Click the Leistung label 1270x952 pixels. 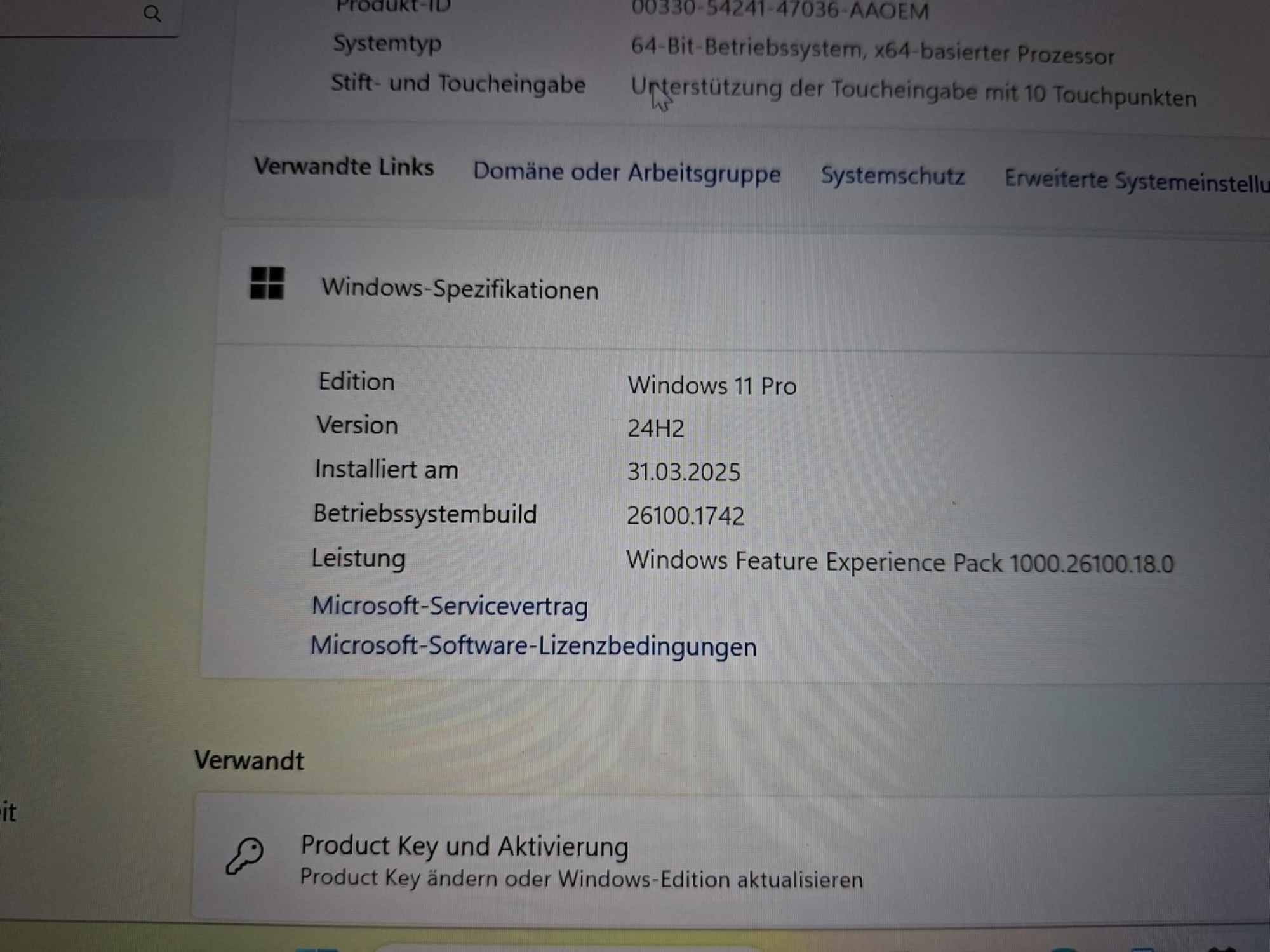tap(358, 559)
